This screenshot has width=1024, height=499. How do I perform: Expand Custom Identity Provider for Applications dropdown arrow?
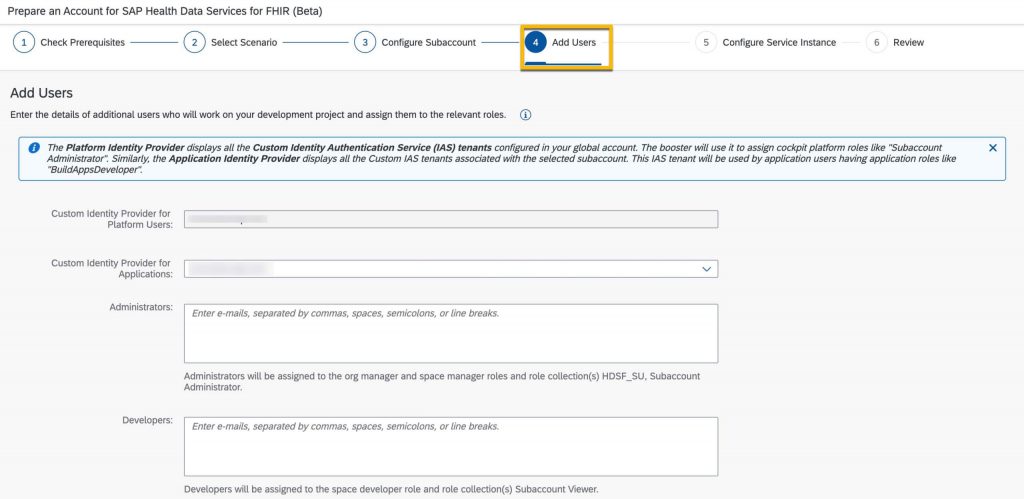(x=706, y=269)
